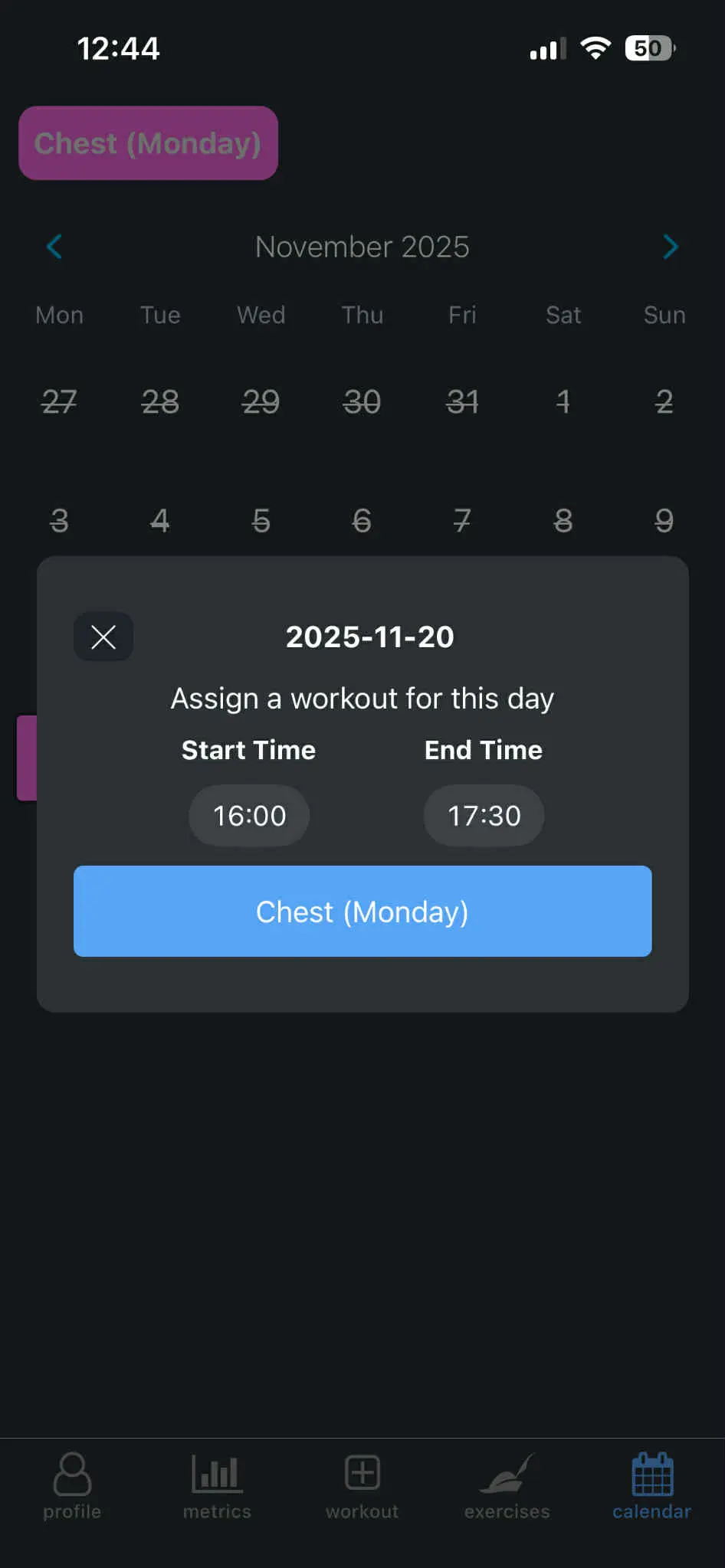Assign the Chest (Monday) workout

pyautogui.click(x=362, y=912)
